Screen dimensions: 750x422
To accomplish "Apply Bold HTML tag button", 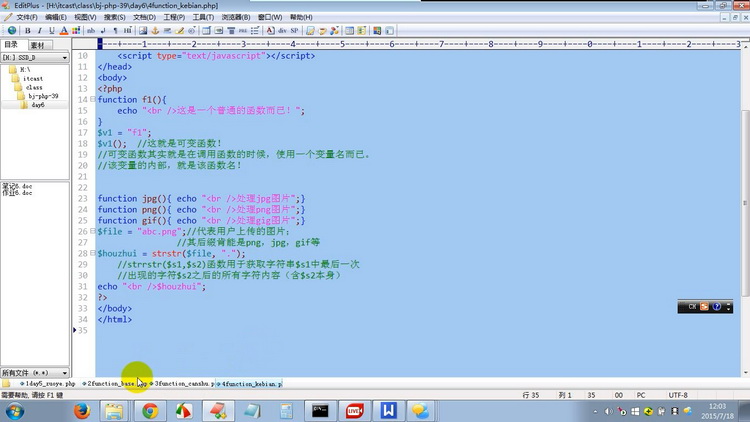I will (x=28, y=31).
